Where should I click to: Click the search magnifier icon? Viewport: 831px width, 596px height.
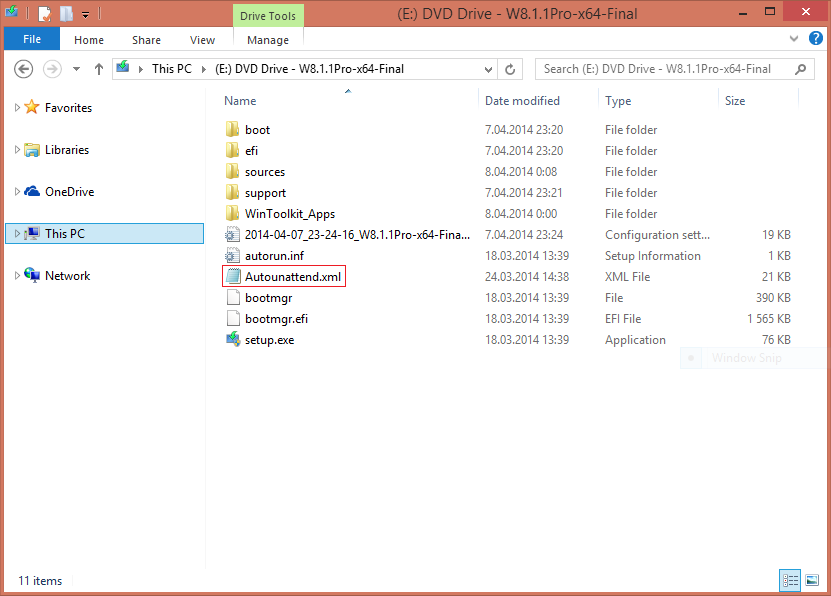pyautogui.click(x=801, y=69)
